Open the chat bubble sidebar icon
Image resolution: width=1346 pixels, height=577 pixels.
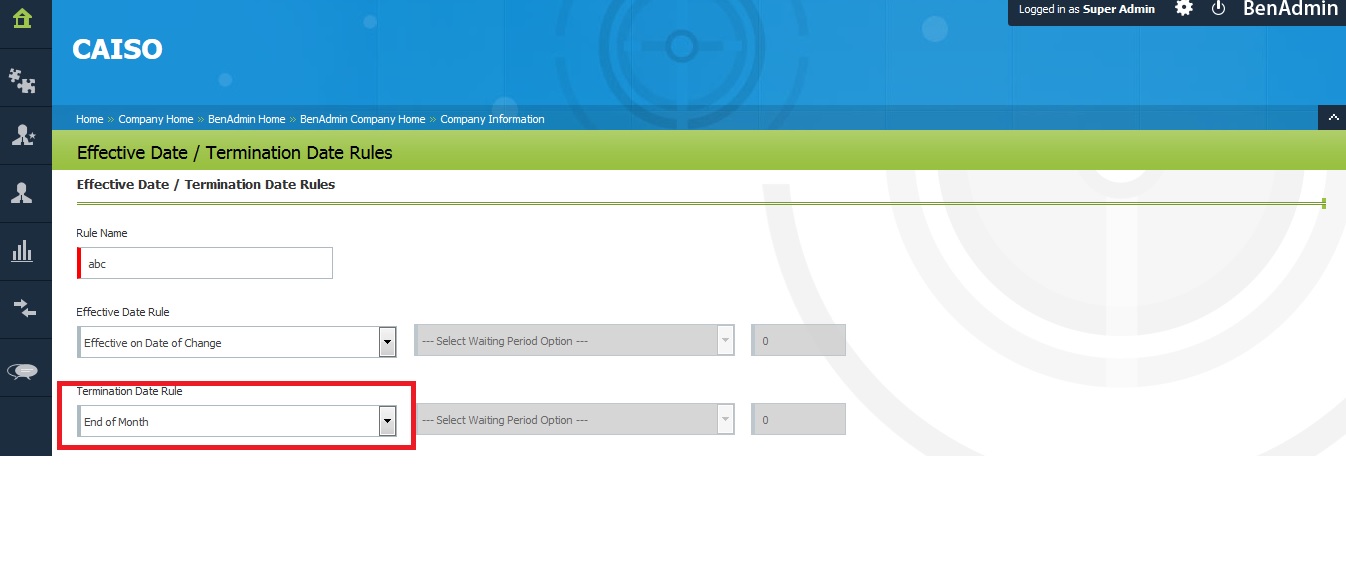22,371
